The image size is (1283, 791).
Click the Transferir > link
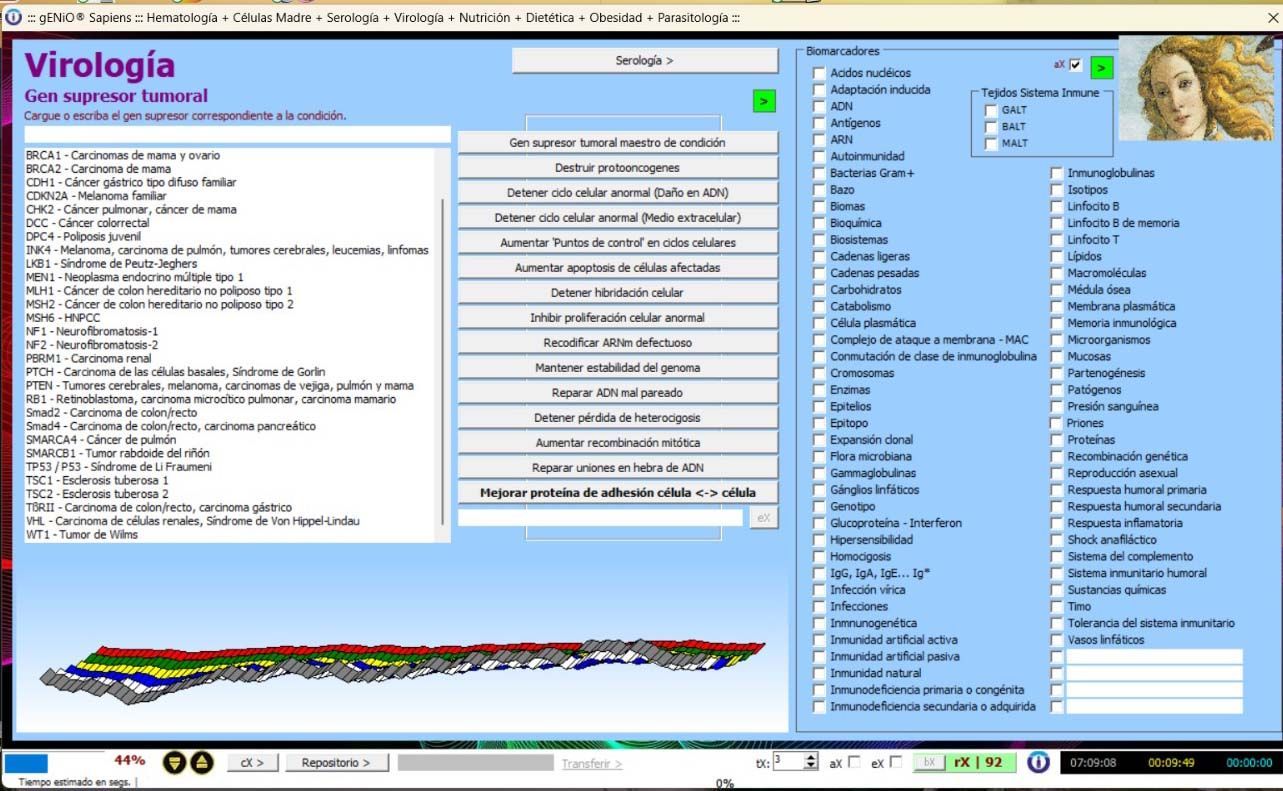pos(591,764)
